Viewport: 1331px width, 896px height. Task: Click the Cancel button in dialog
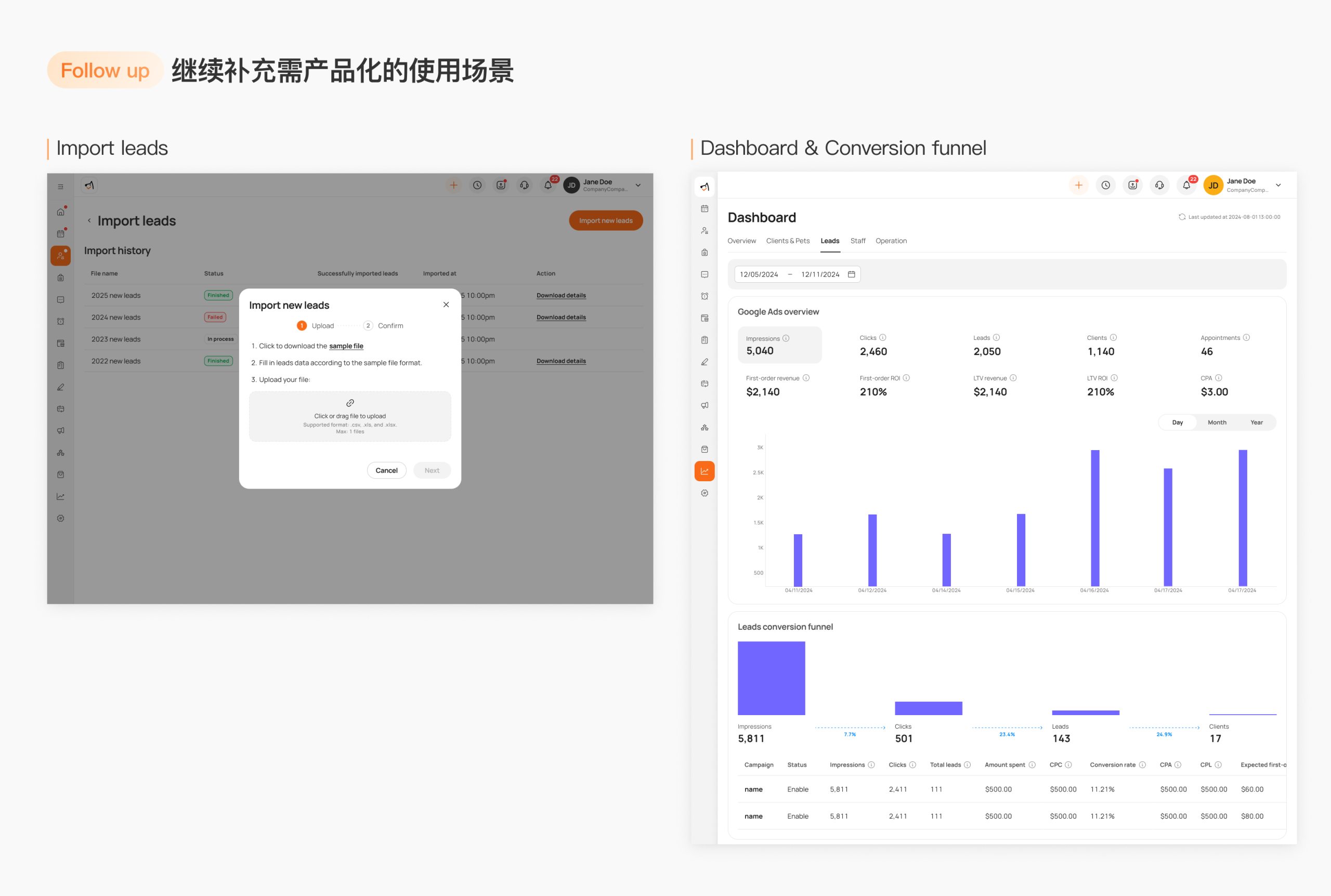(386, 470)
